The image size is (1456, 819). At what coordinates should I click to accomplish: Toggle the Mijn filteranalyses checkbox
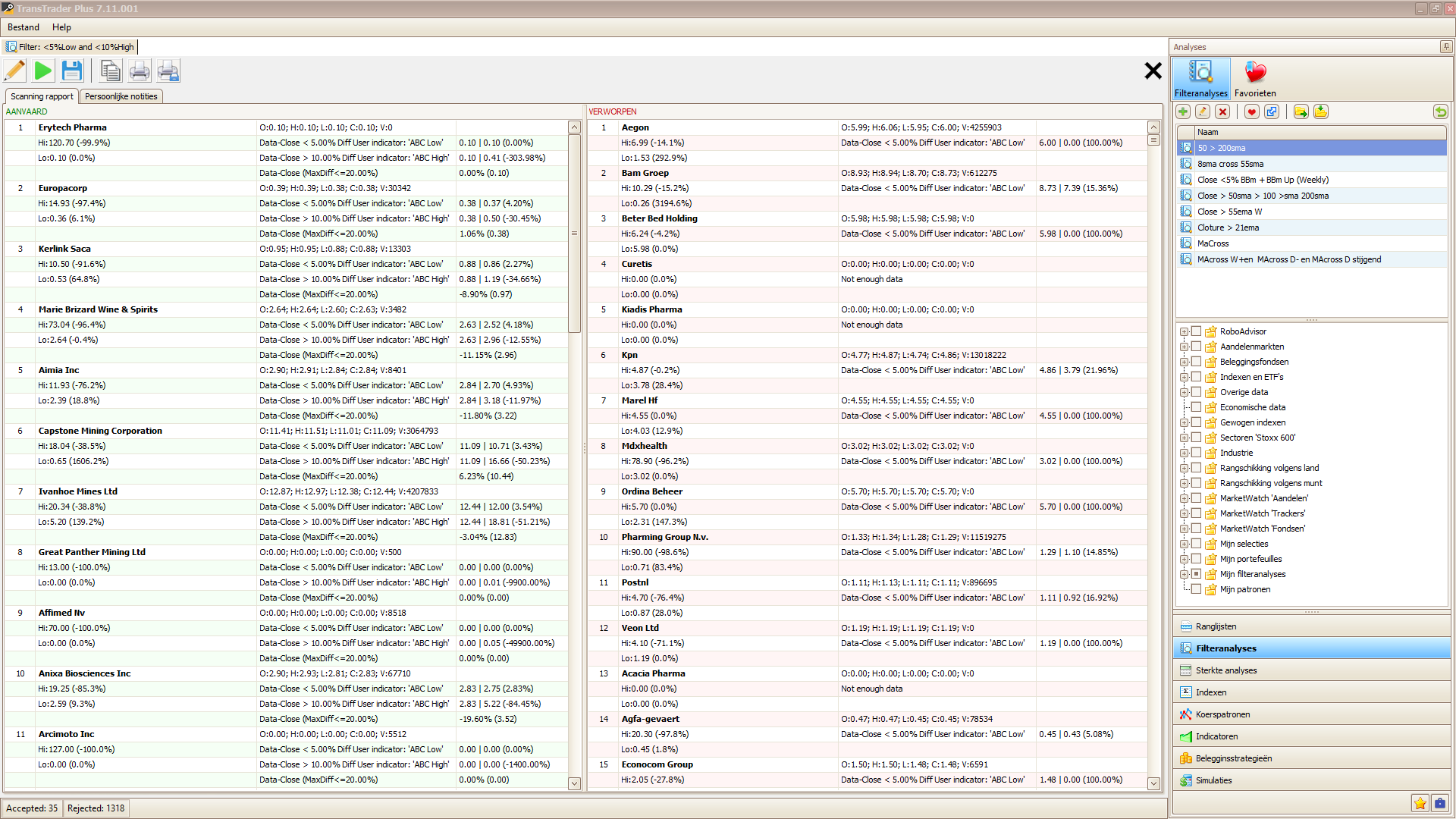point(1196,574)
